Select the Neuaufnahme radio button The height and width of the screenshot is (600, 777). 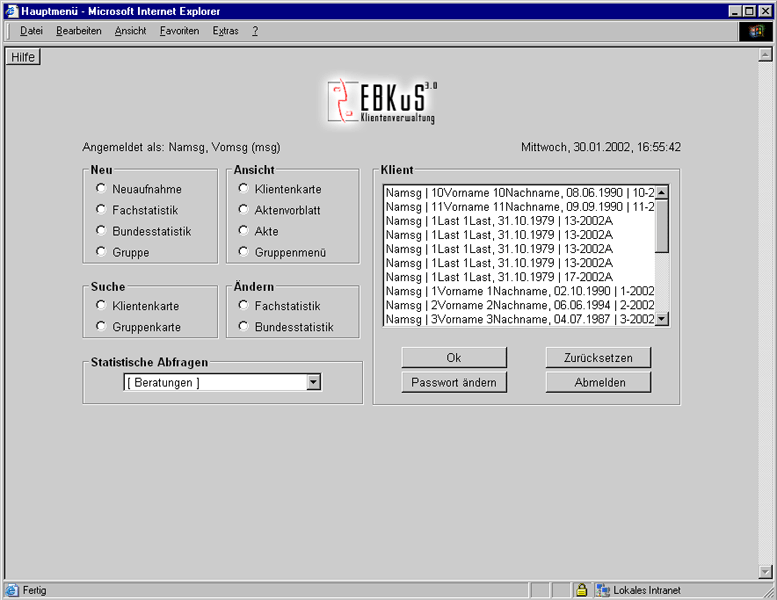click(101, 188)
